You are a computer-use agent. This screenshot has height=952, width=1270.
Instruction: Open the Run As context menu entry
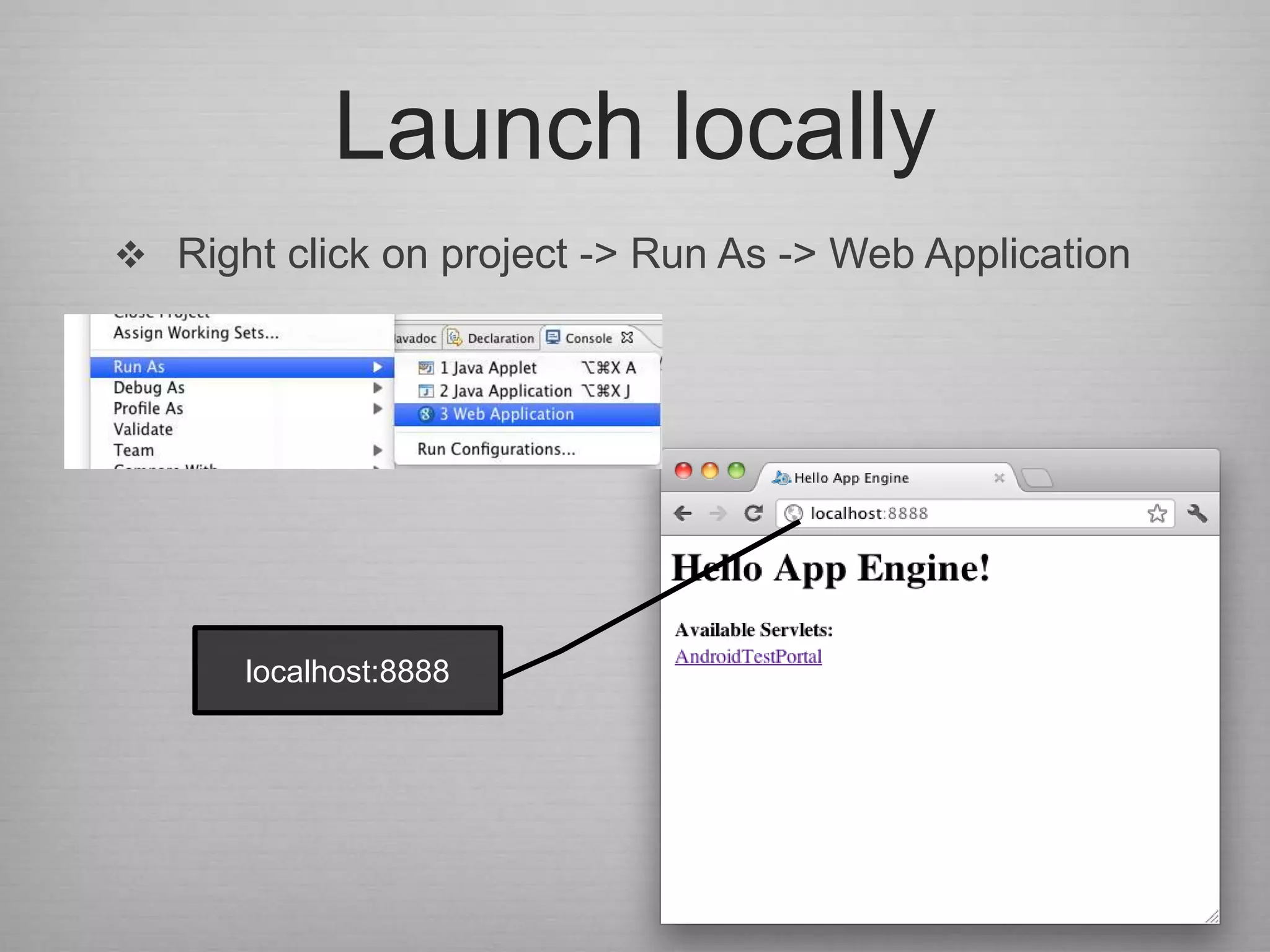coord(242,367)
